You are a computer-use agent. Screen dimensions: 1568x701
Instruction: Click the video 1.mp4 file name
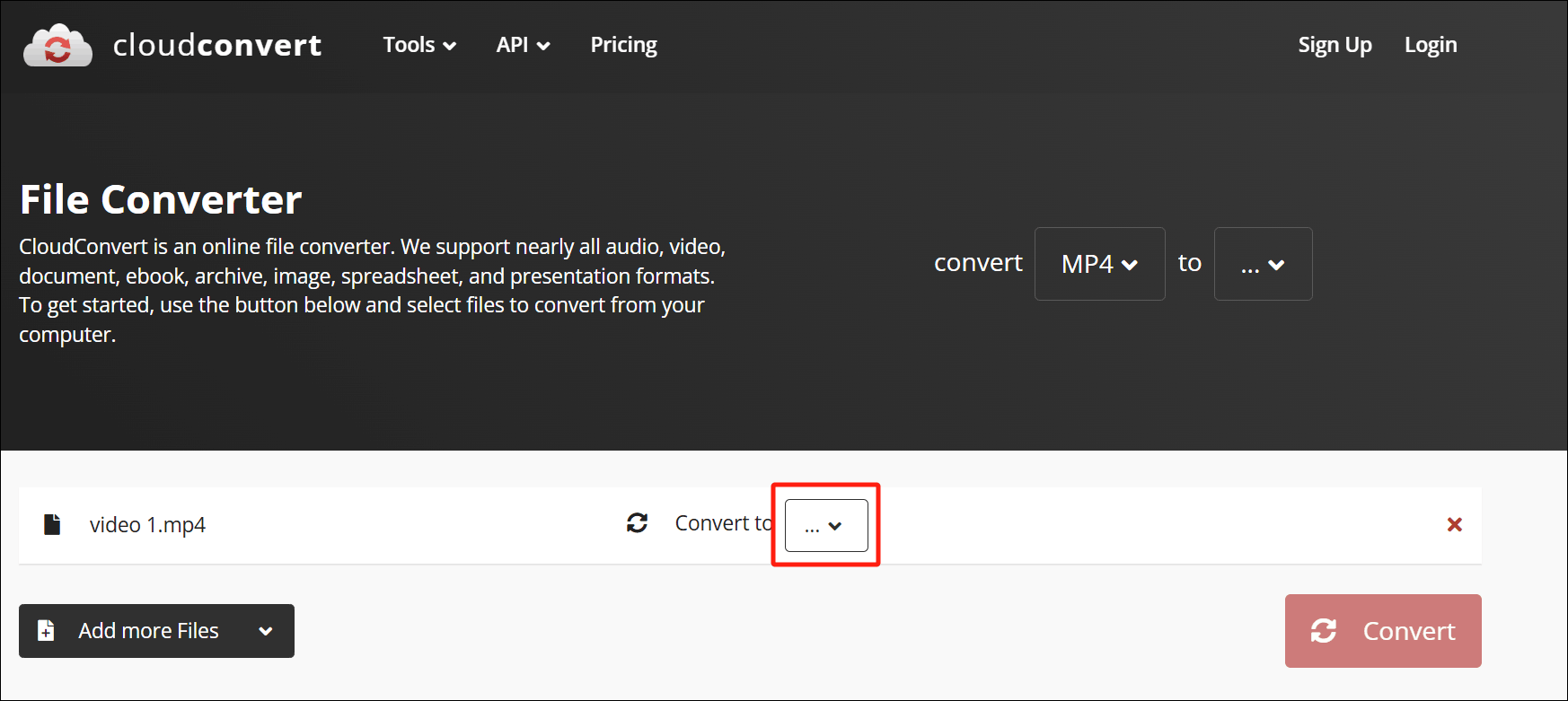tap(147, 525)
